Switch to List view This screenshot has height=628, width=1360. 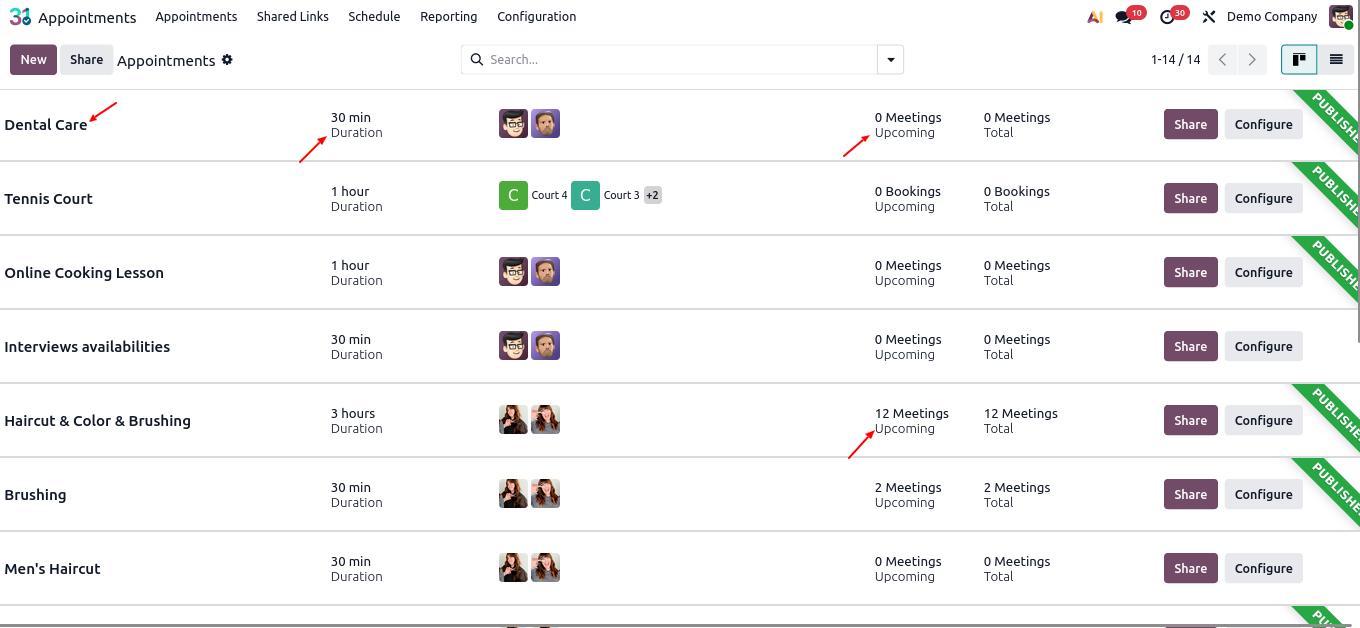pyautogui.click(x=1336, y=60)
